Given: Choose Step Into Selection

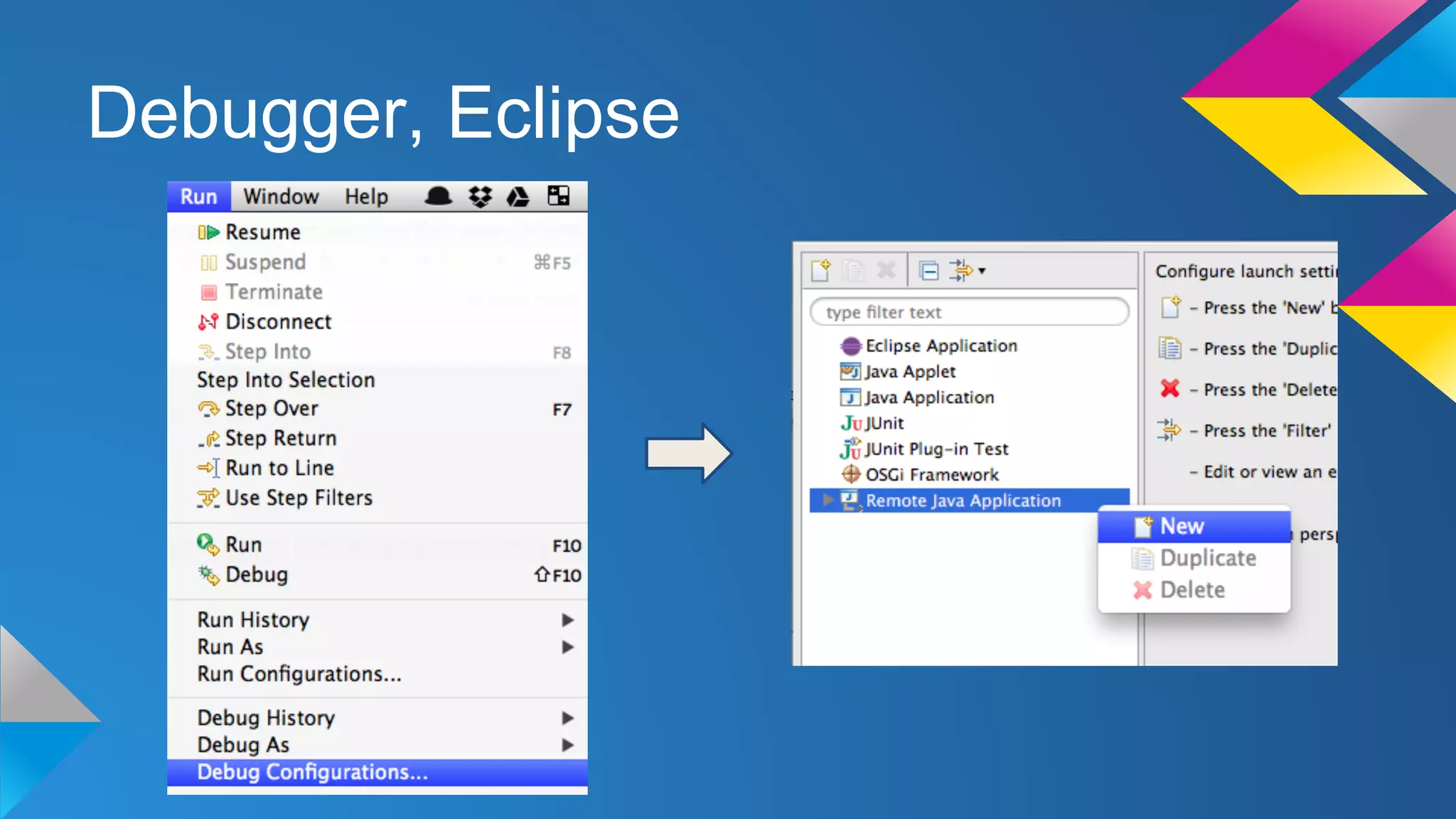Looking at the screenshot, I should pos(377,380).
